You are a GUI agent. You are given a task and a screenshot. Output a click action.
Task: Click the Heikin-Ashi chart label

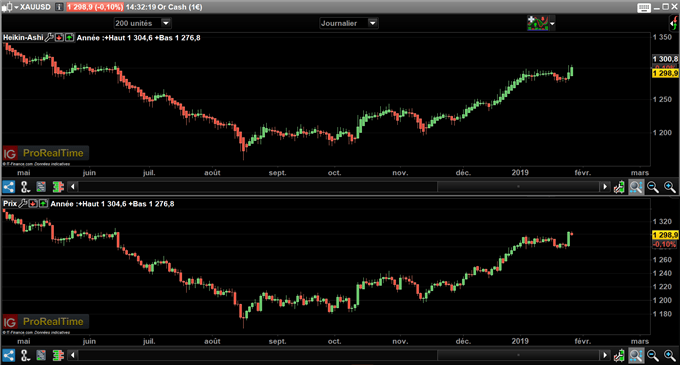(x=23, y=38)
